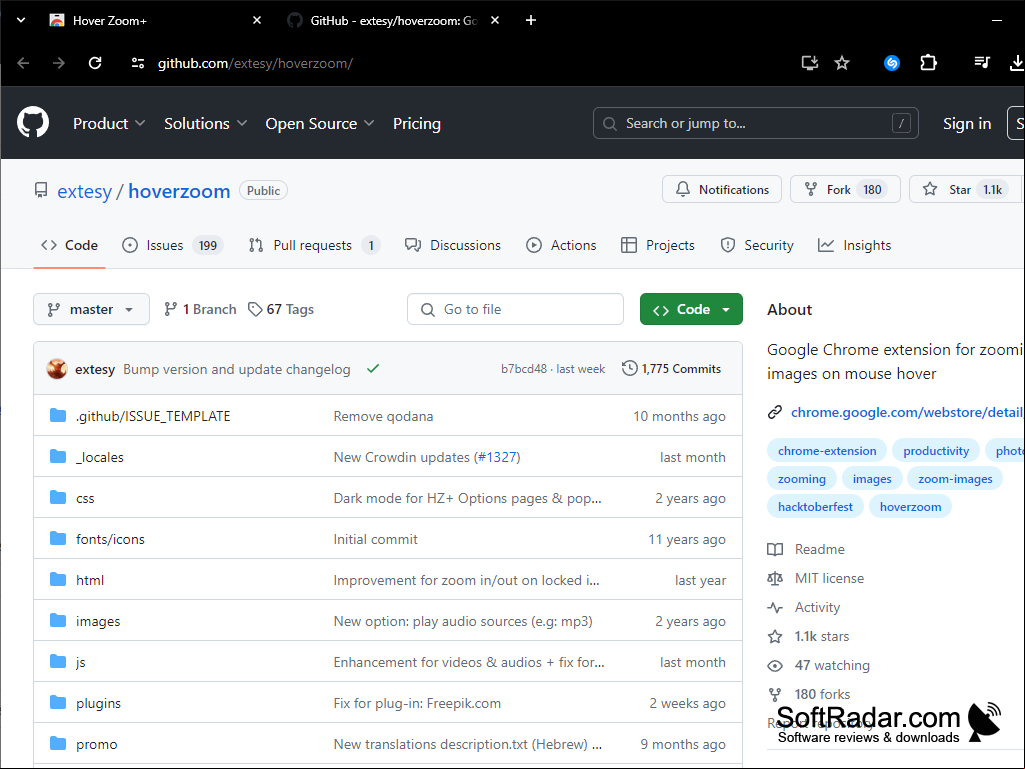Open the js folder
This screenshot has width=1025, height=769.
pos(80,662)
